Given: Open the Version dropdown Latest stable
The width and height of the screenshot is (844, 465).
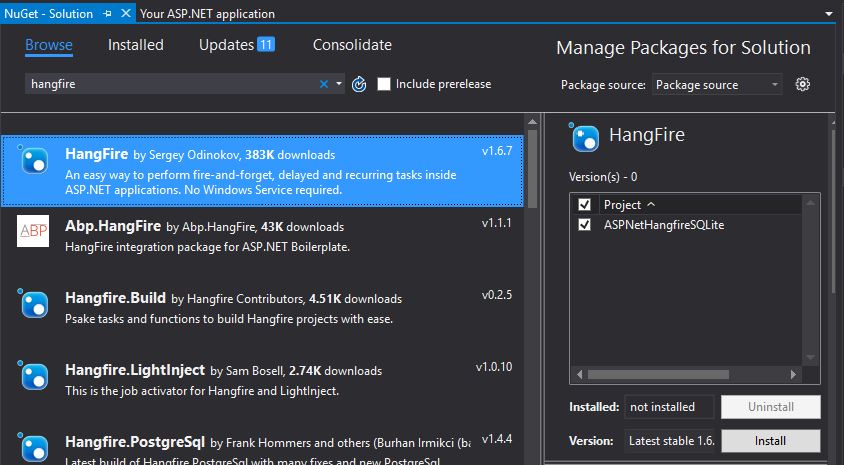Looking at the screenshot, I should [x=672, y=441].
